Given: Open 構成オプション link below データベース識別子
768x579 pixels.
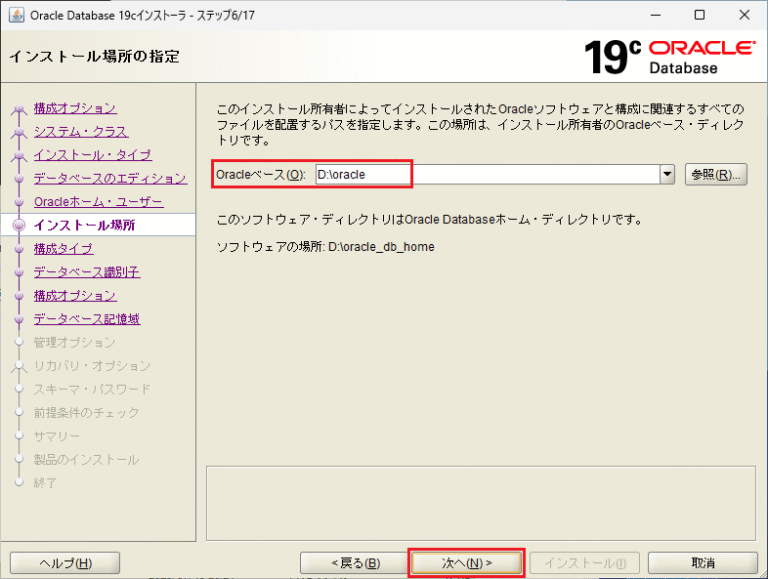Looking at the screenshot, I should pos(75,295).
